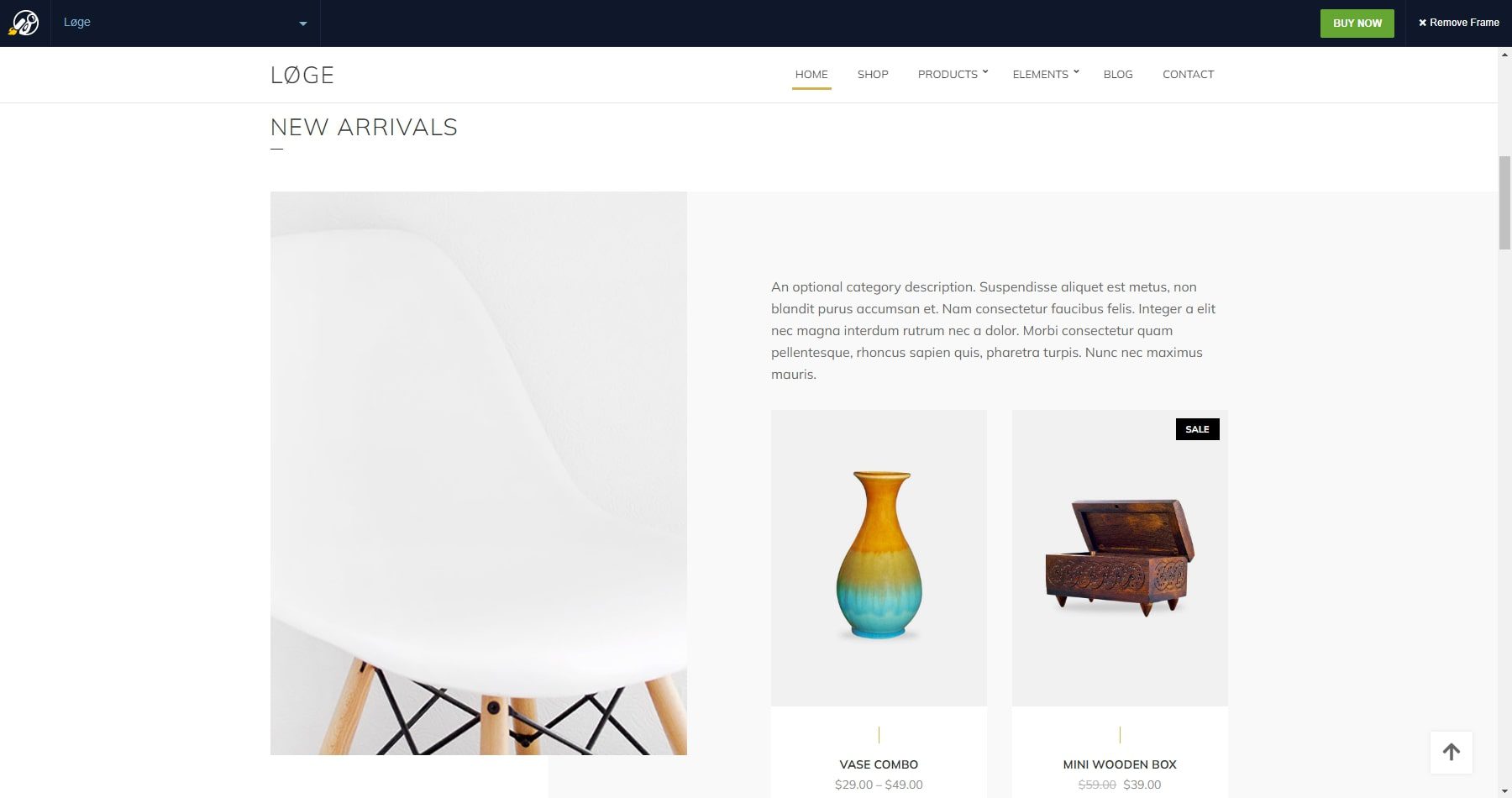Open the Vase Combo product image
Viewport: 1512px width, 798px height.
[x=879, y=558]
